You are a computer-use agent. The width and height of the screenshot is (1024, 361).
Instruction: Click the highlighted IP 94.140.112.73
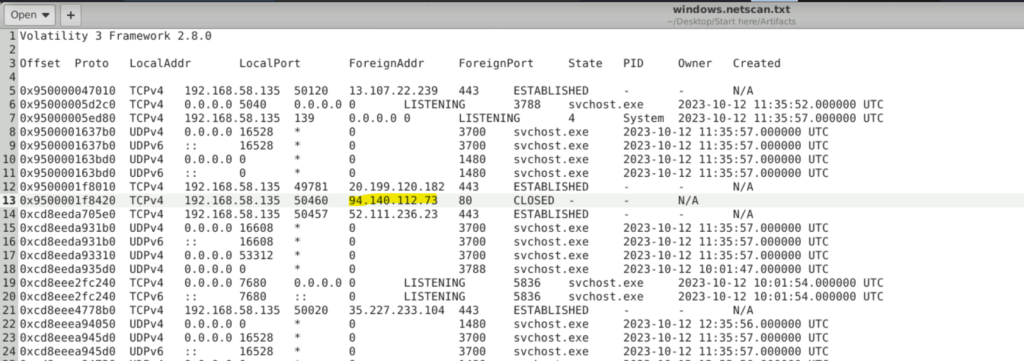[393, 200]
